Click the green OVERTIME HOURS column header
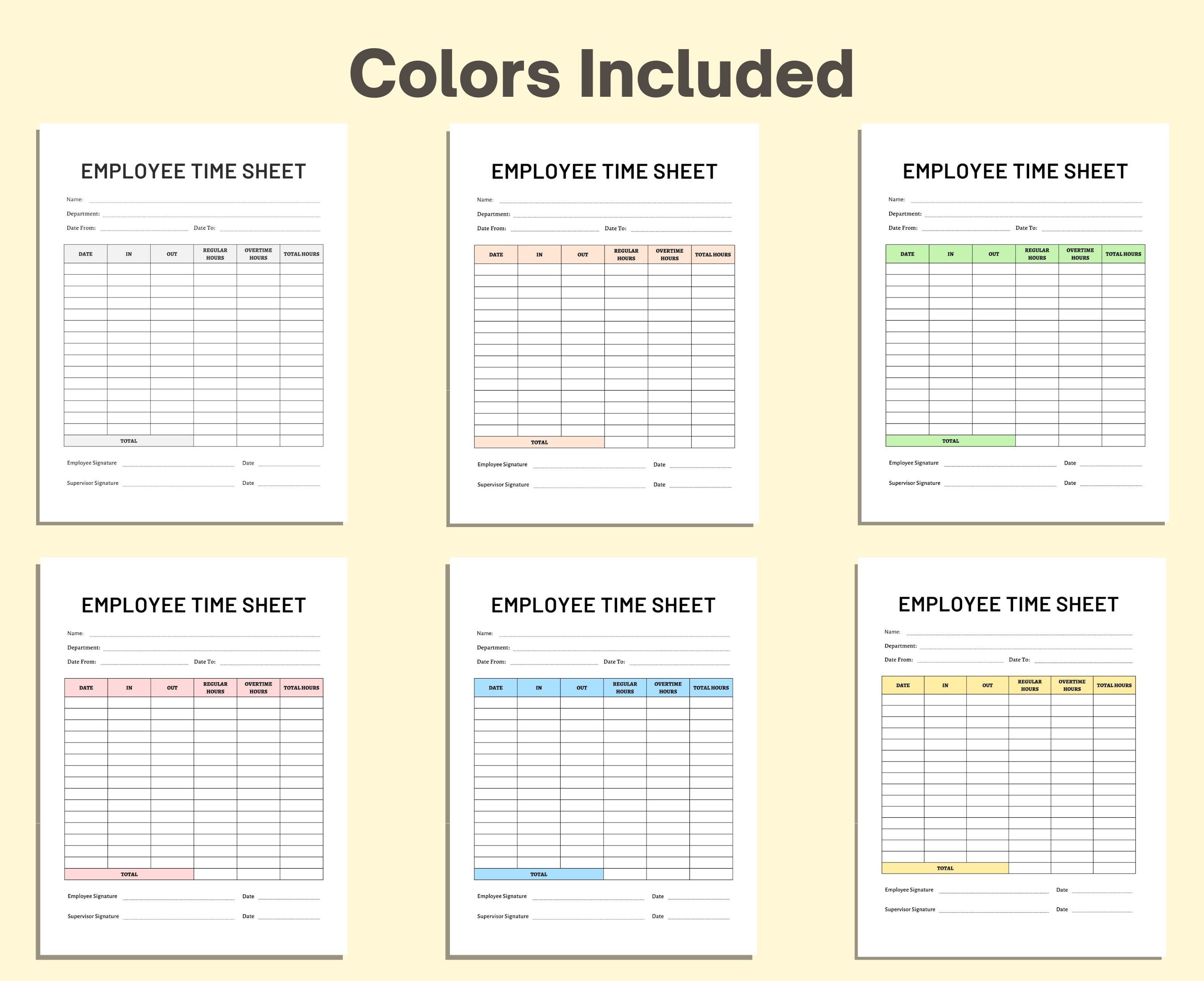1204x981 pixels. [1080, 254]
